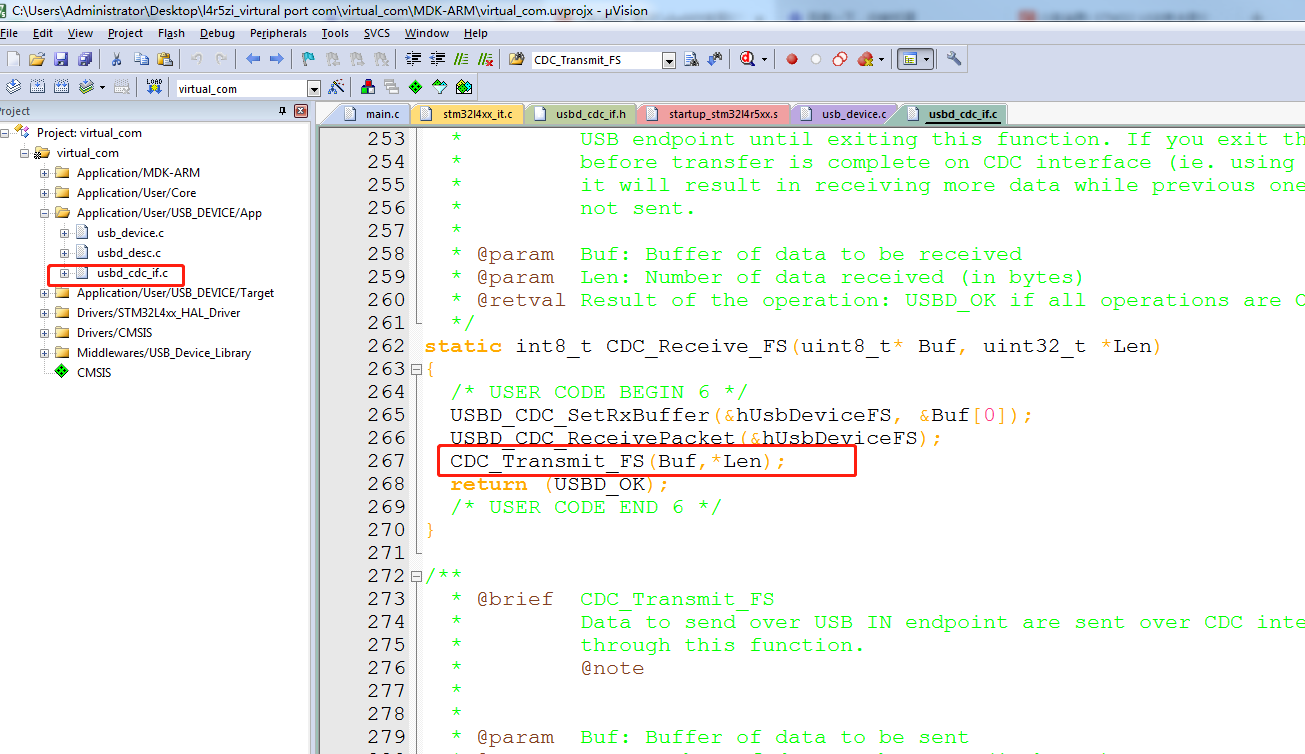Open Options for Target dialog

click(337, 87)
